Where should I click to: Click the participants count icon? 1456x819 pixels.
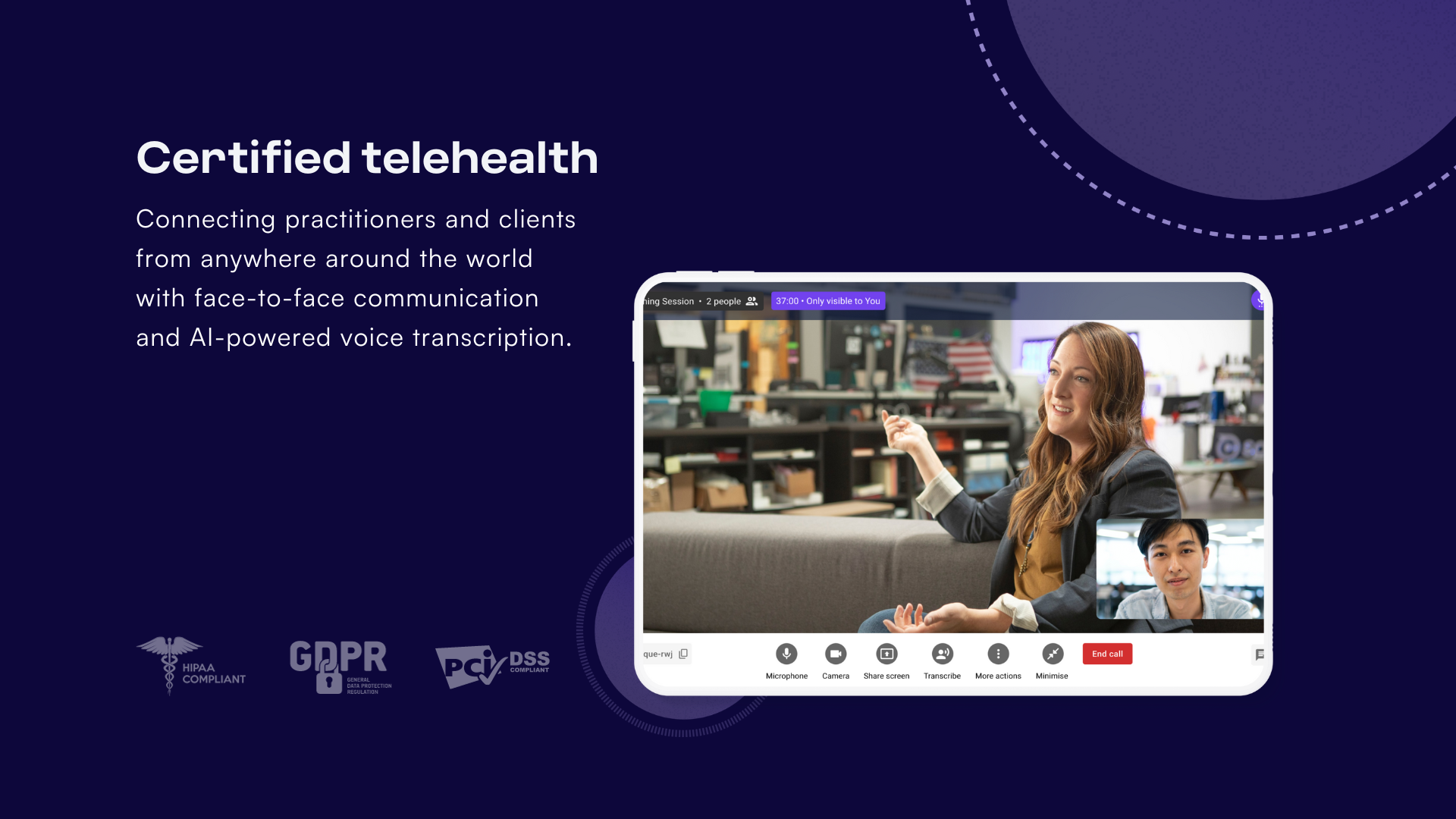coord(752,301)
